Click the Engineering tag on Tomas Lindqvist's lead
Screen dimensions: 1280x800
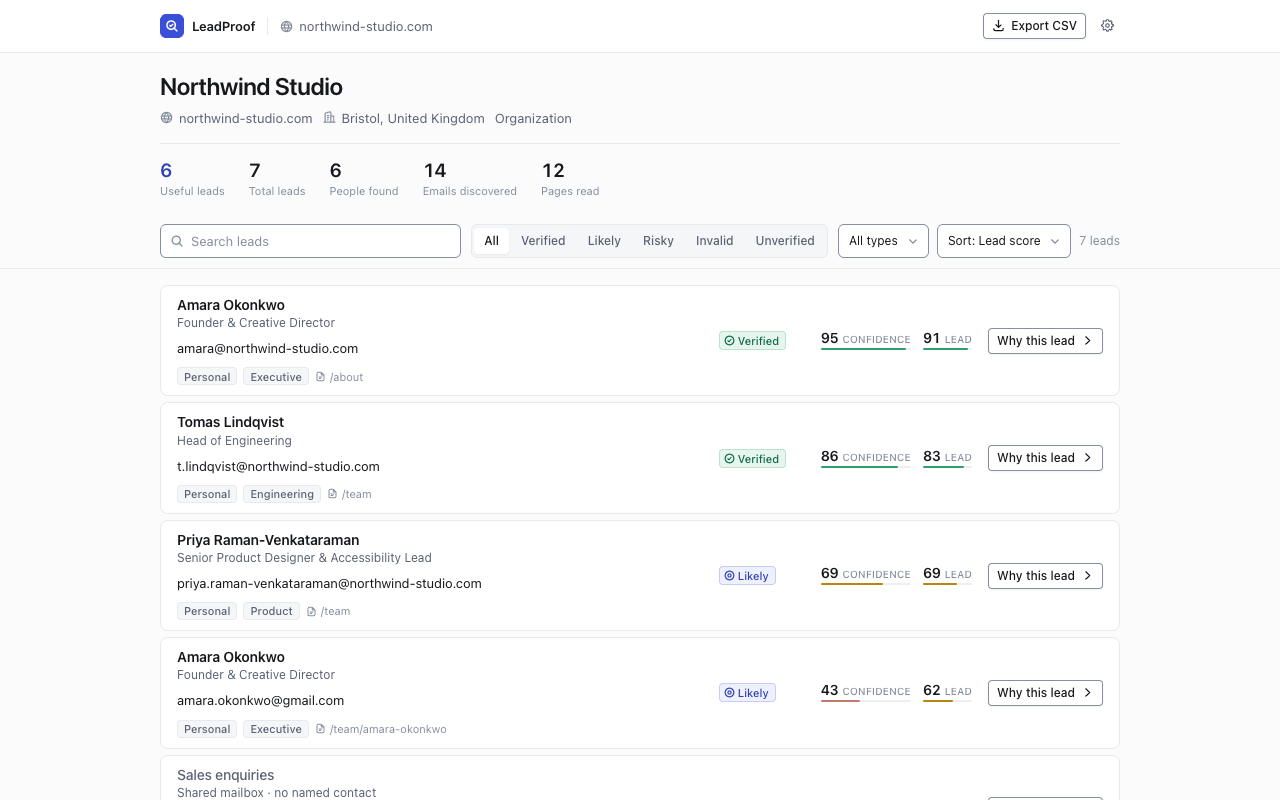click(282, 494)
